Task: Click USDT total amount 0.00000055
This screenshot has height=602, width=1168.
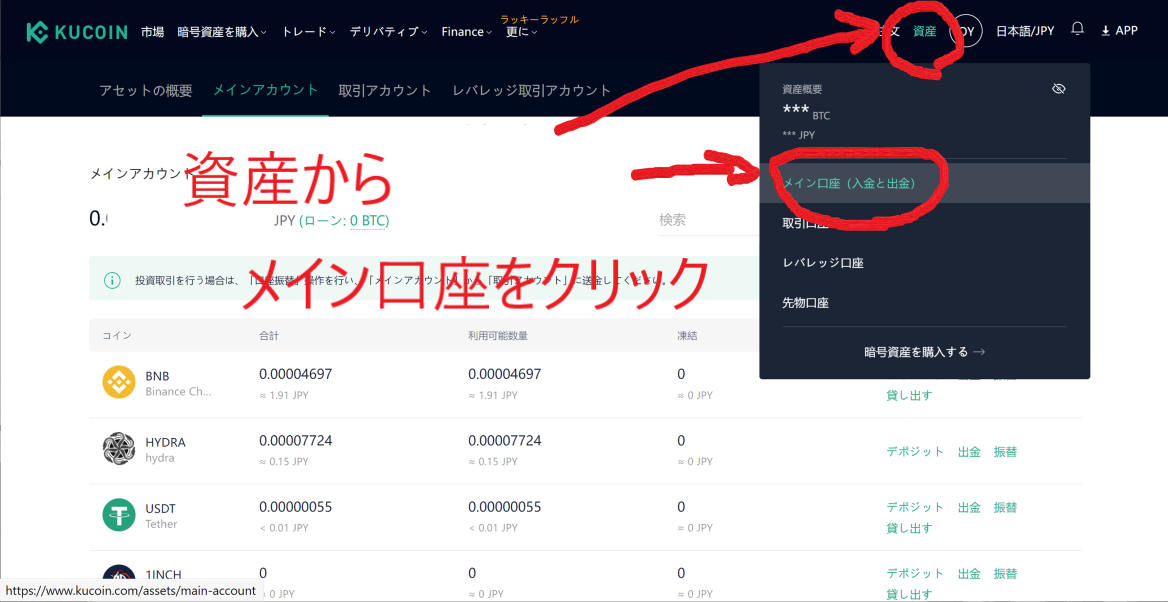Action: pos(296,507)
